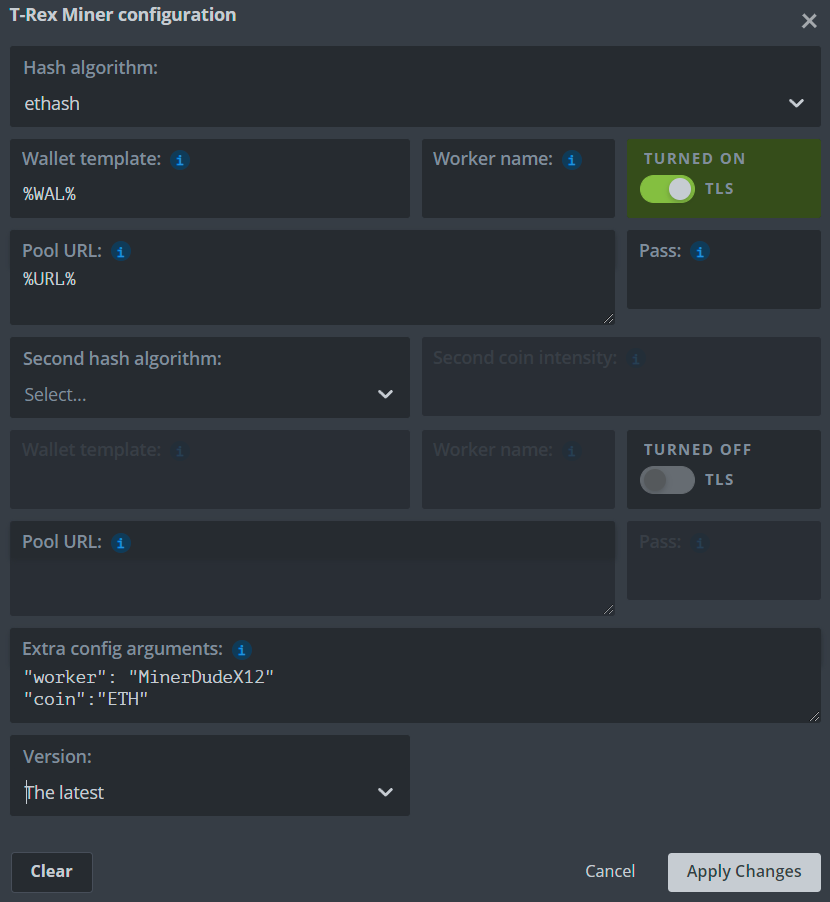Select the text "coin":"ETH"
830x902 pixels.
86,700
